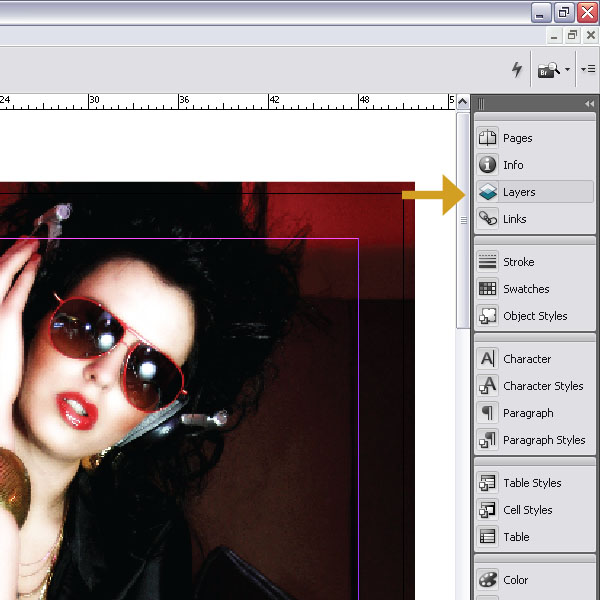This screenshot has height=600, width=600.
Task: Open the Bridge dropdown arrow
Action: click(567, 70)
